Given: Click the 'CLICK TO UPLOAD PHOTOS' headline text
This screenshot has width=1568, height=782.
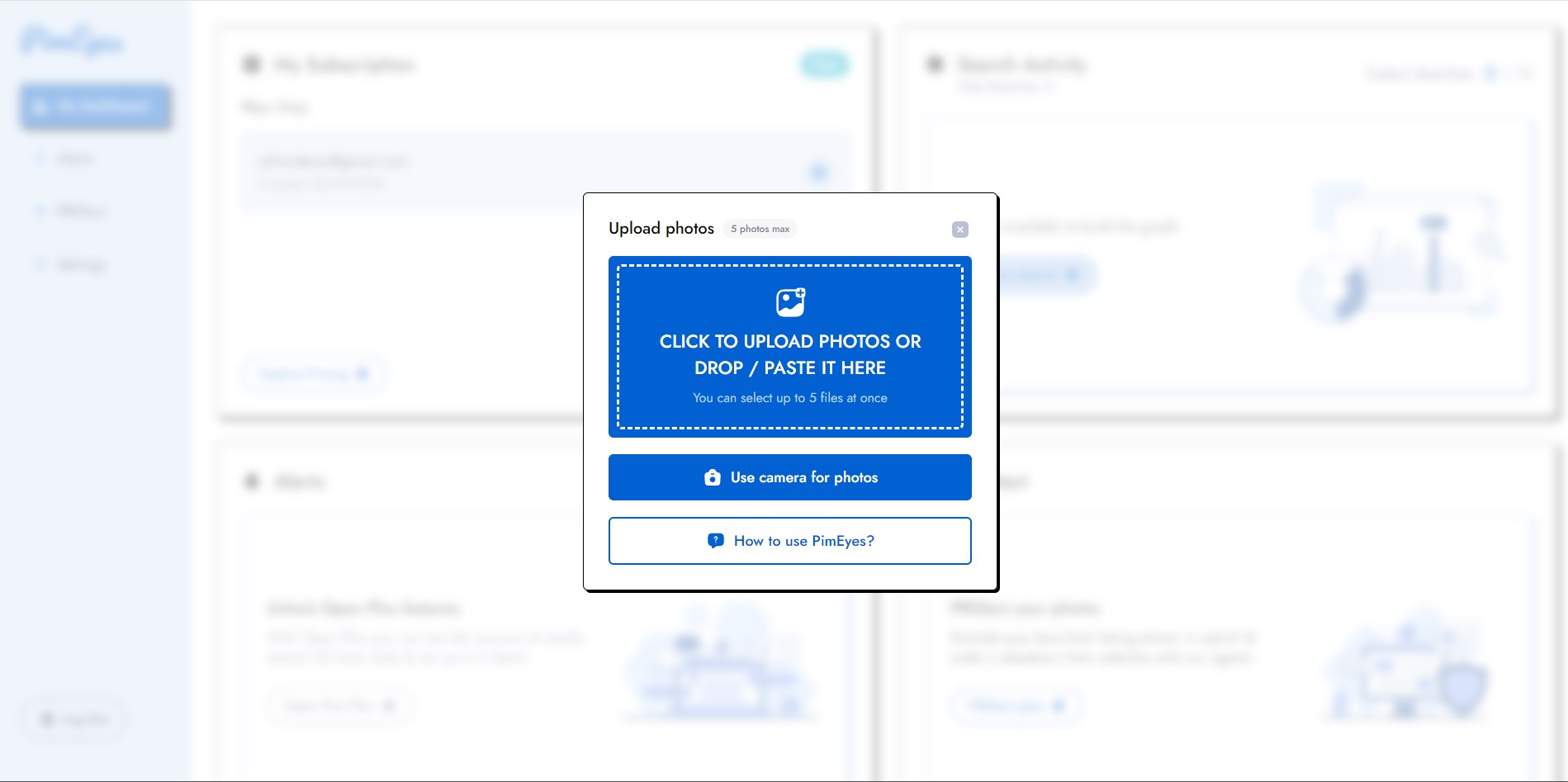Looking at the screenshot, I should (790, 354).
